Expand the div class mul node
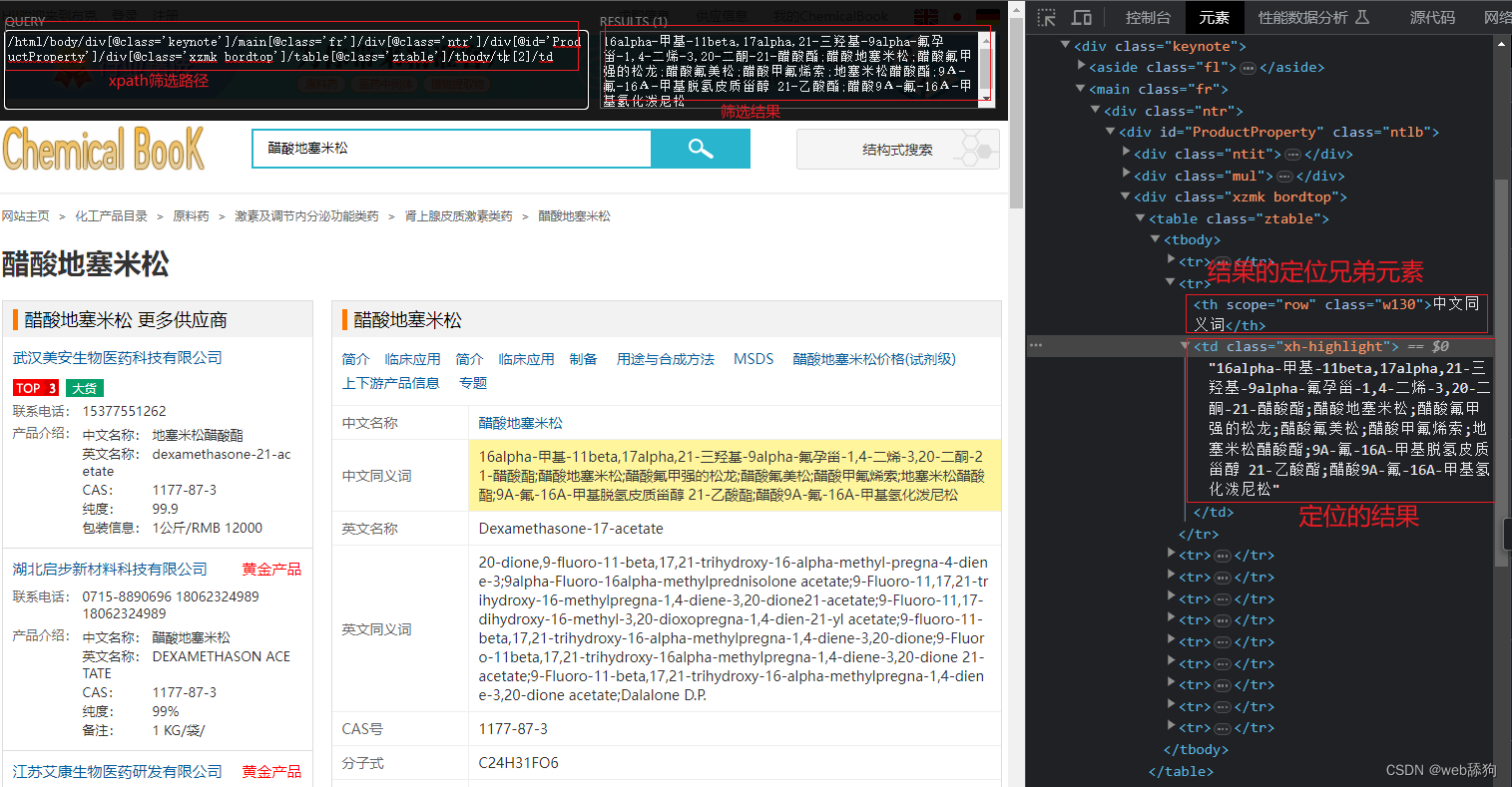1512x787 pixels. click(x=1127, y=176)
